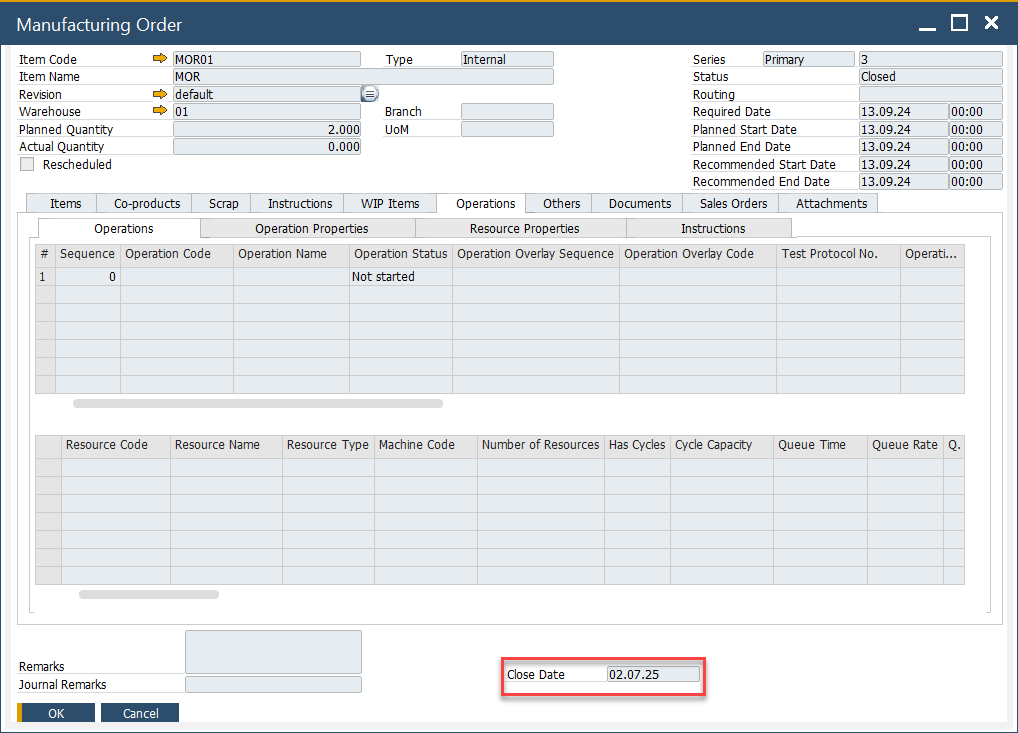Open the Type Internal dropdown

(x=506, y=59)
